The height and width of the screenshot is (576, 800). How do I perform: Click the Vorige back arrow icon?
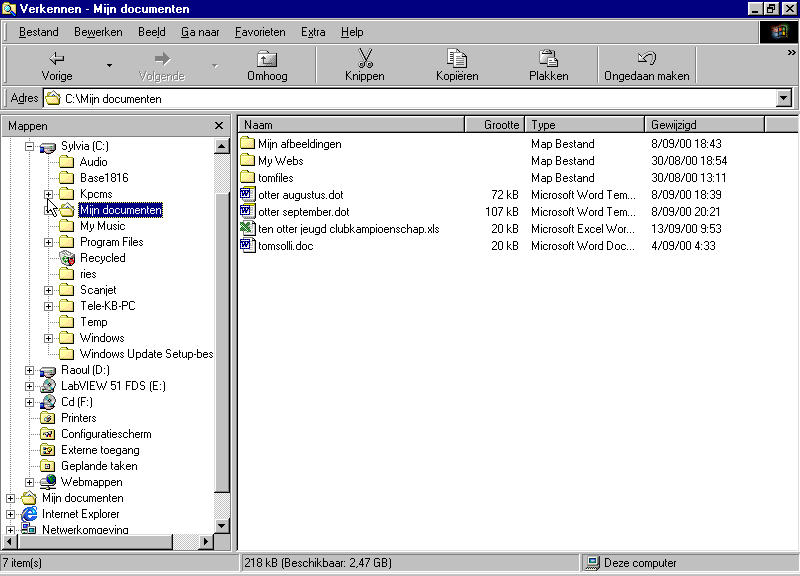pyautogui.click(x=57, y=59)
